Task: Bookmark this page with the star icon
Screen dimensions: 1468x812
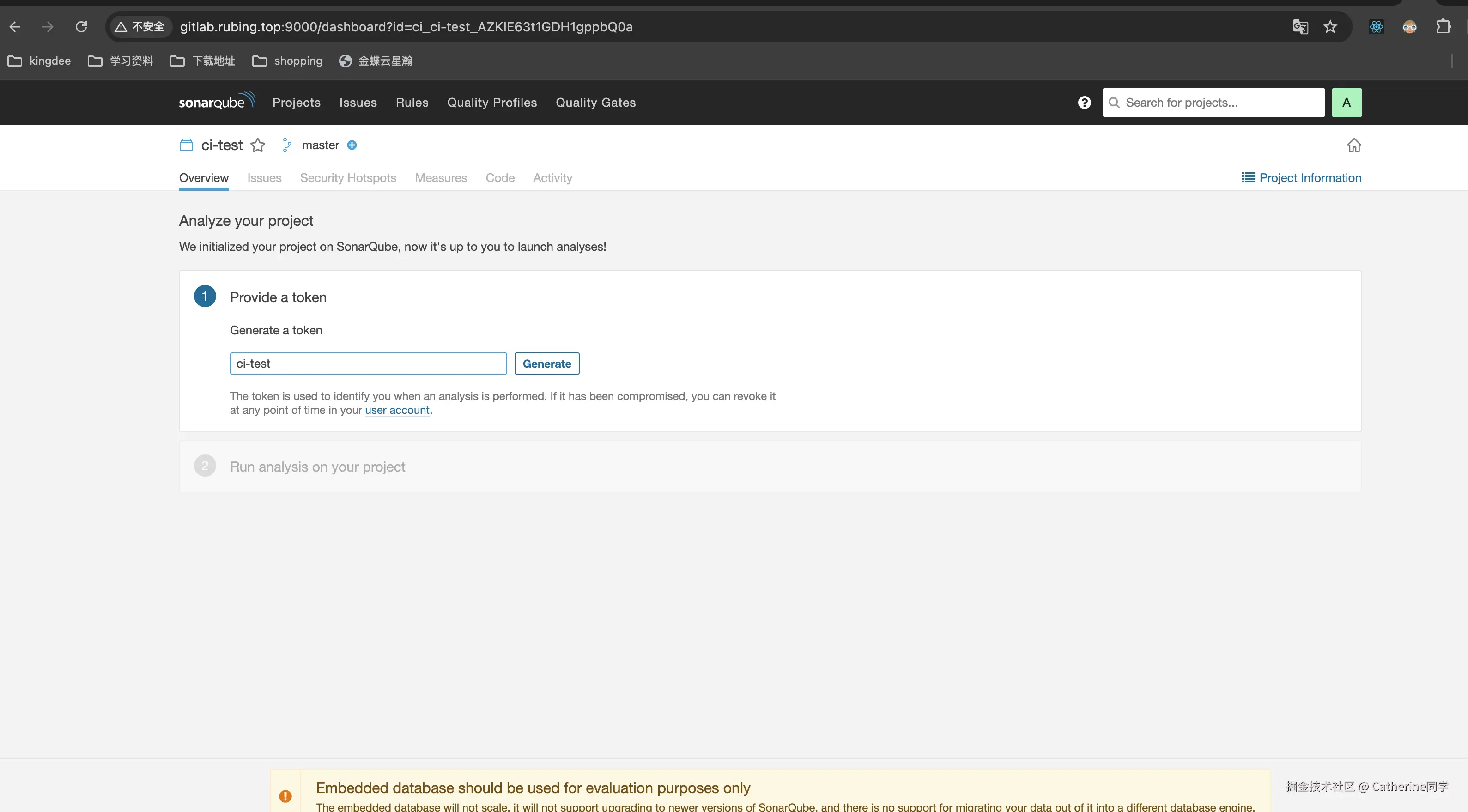Action: click(1330, 27)
